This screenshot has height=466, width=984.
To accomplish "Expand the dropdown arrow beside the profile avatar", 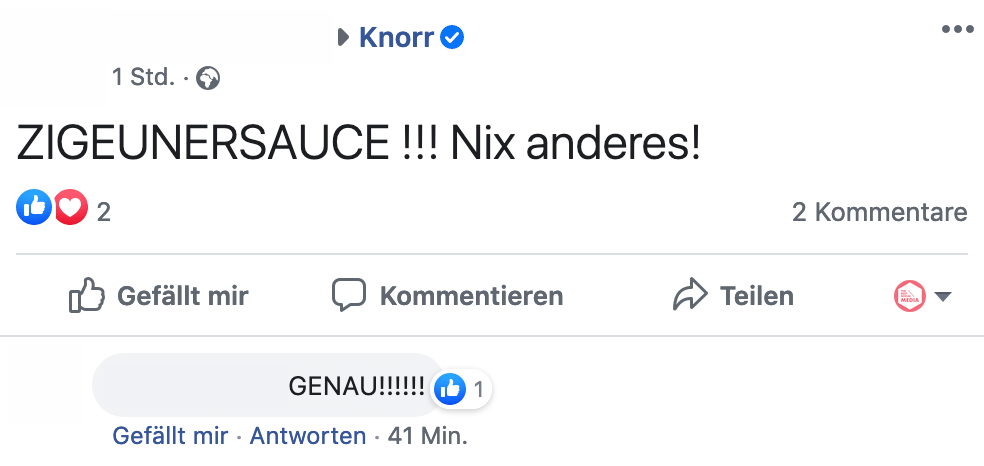I will pyautogui.click(x=942, y=297).
